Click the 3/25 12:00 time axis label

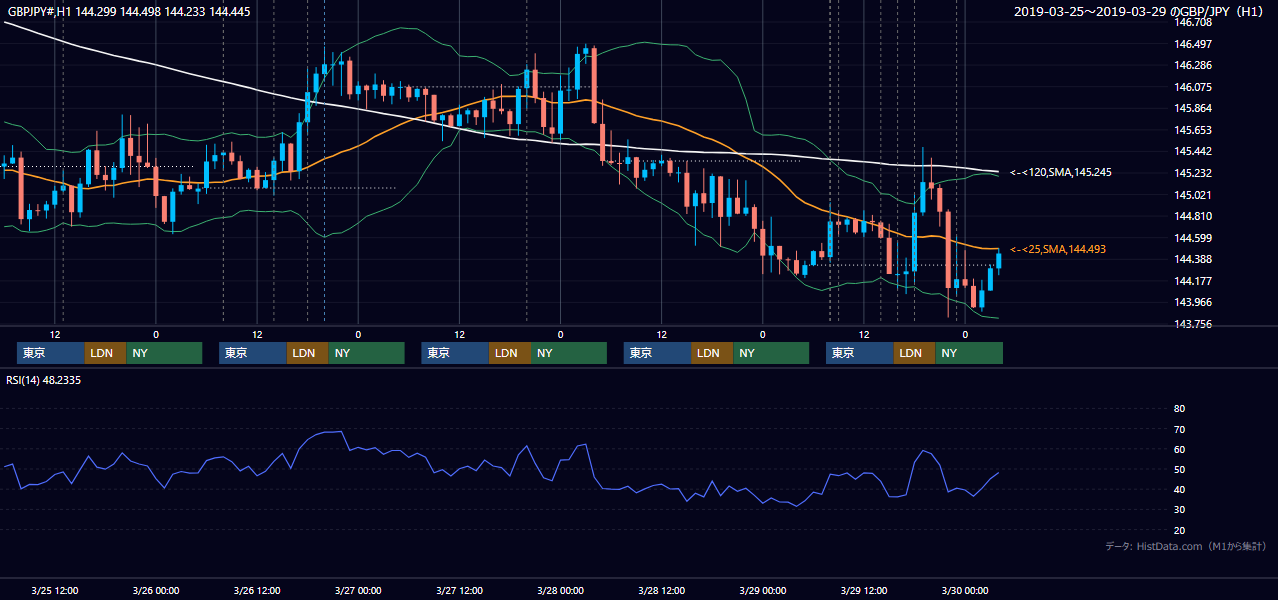click(x=55, y=590)
